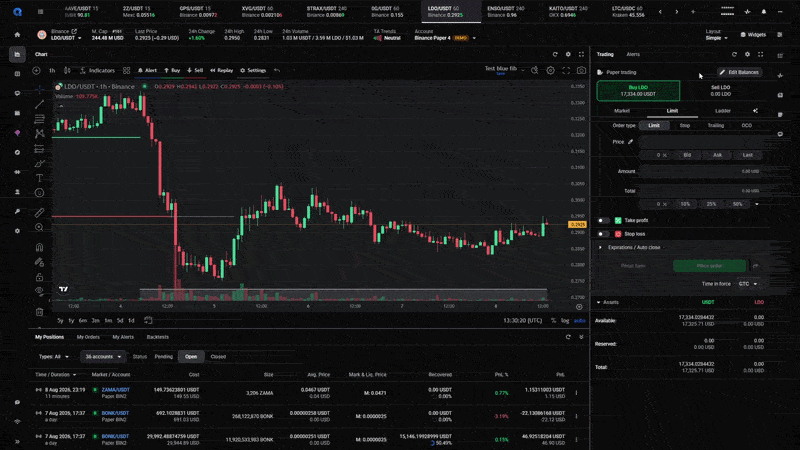Select OCO order type
800x450 pixels.
tap(746, 126)
